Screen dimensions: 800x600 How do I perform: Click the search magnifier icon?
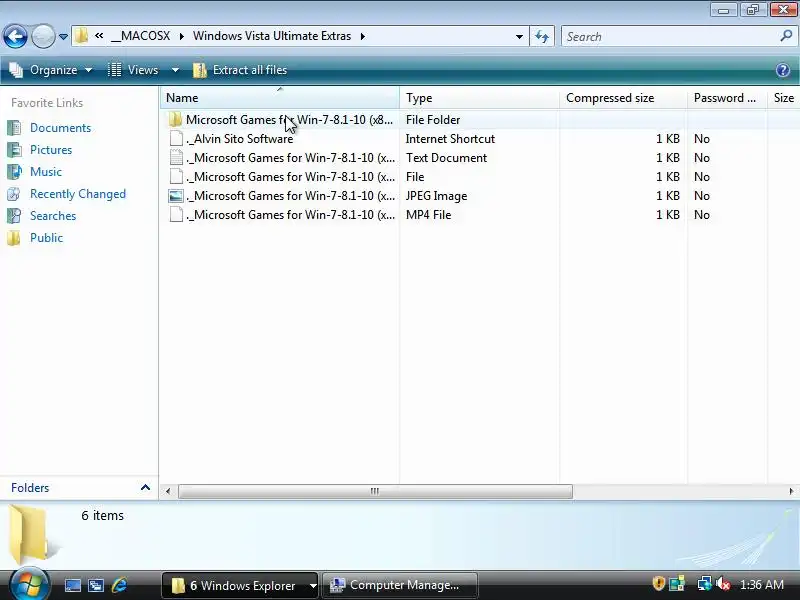pyautogui.click(x=786, y=36)
